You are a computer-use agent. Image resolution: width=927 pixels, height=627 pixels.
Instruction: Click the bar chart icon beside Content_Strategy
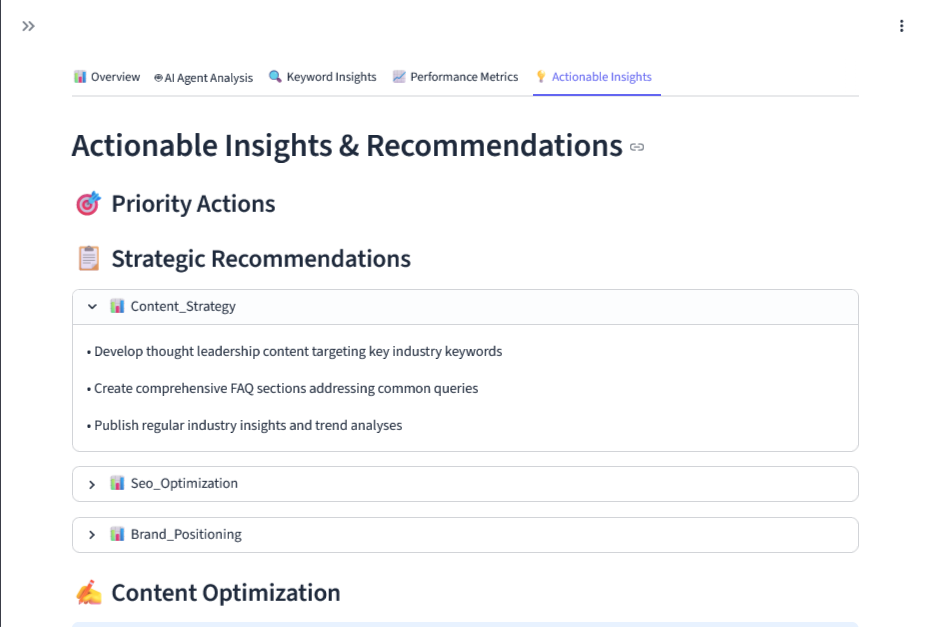117,306
